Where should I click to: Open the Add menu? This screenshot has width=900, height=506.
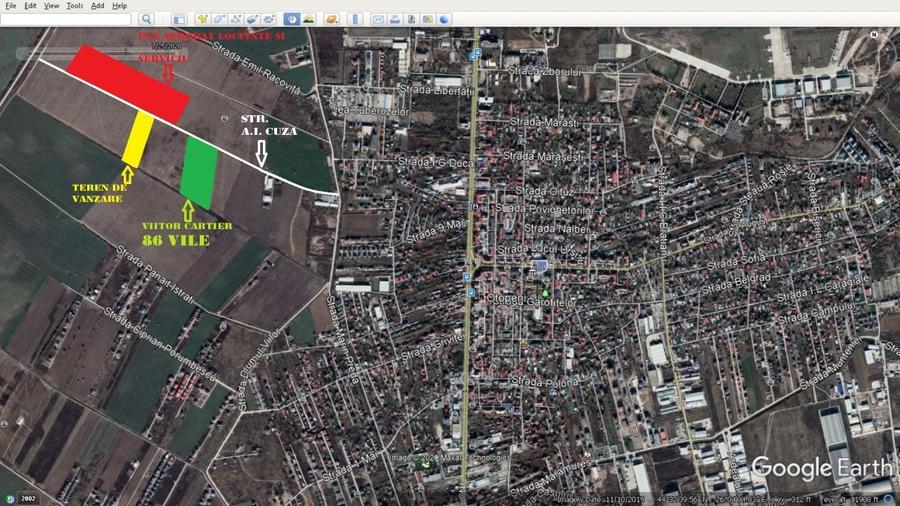coord(97,5)
